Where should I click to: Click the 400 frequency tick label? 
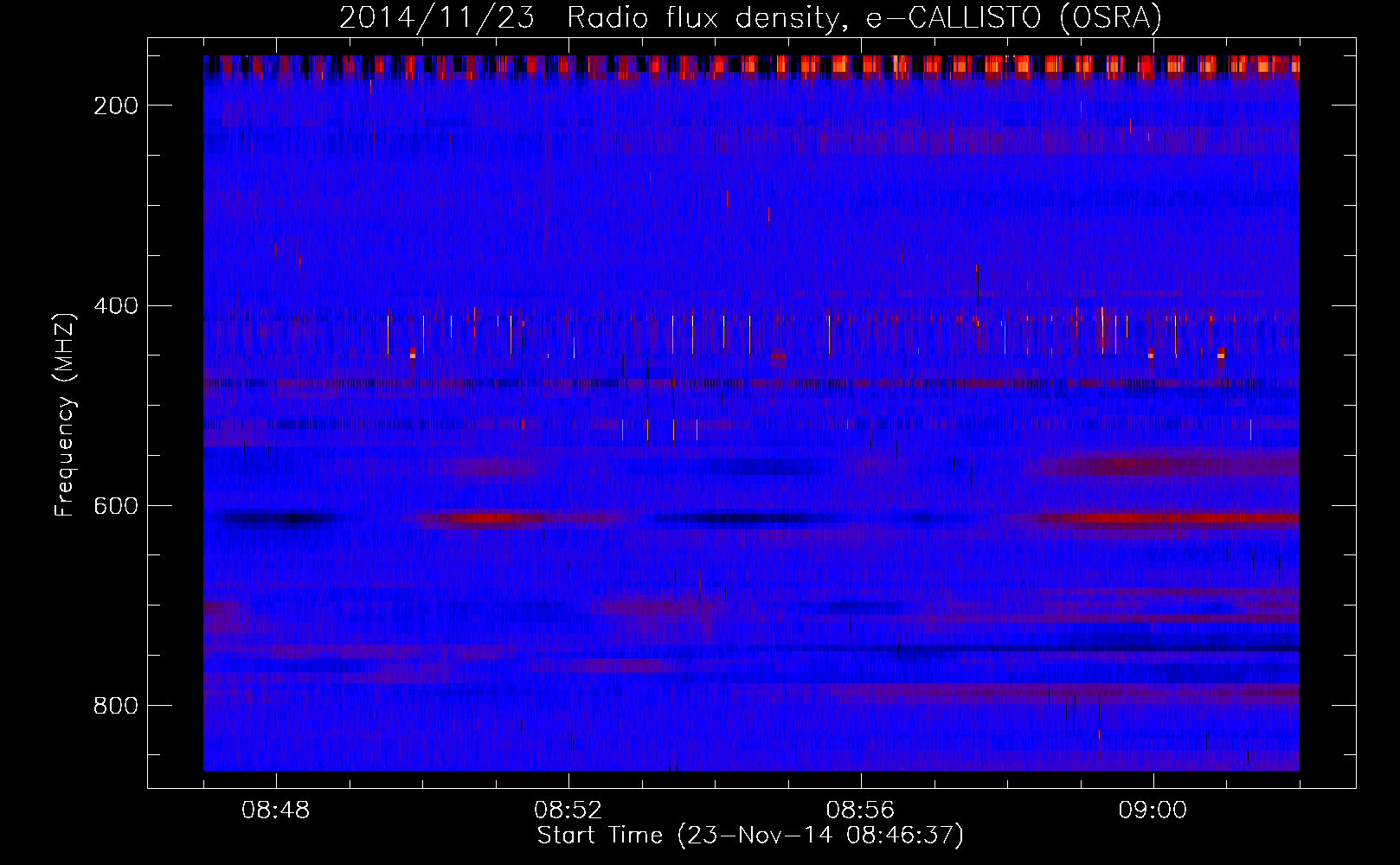tap(115, 306)
